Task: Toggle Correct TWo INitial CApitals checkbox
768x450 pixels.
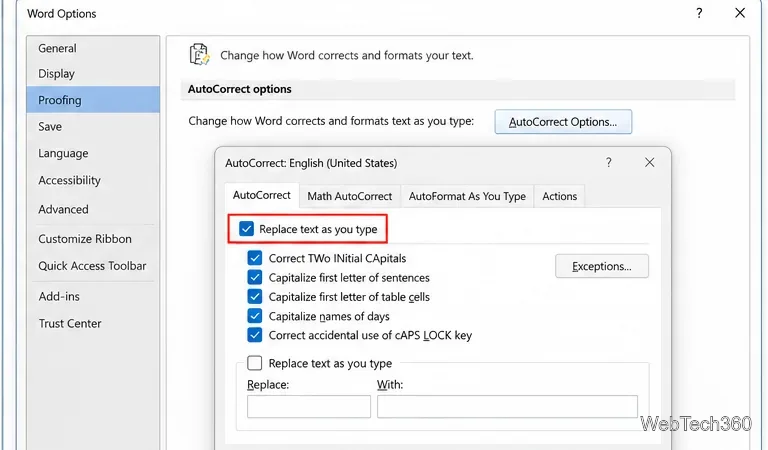Action: click(x=255, y=258)
